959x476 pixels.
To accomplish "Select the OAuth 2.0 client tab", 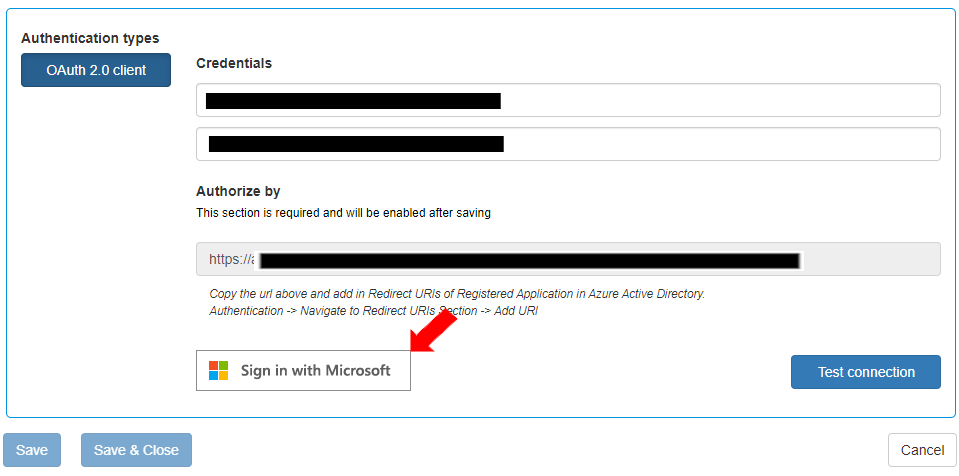I will tap(96, 70).
